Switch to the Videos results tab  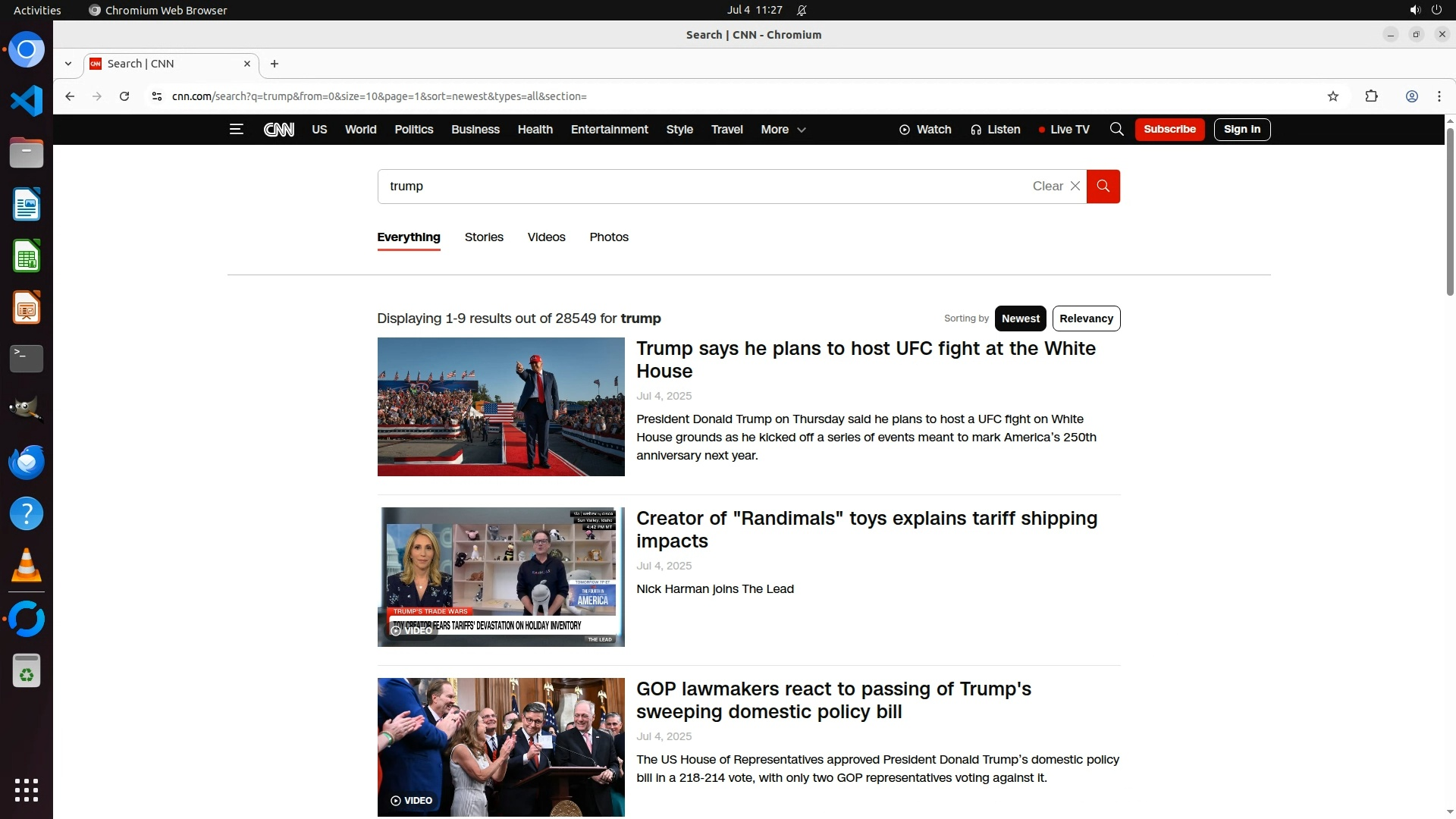click(546, 237)
